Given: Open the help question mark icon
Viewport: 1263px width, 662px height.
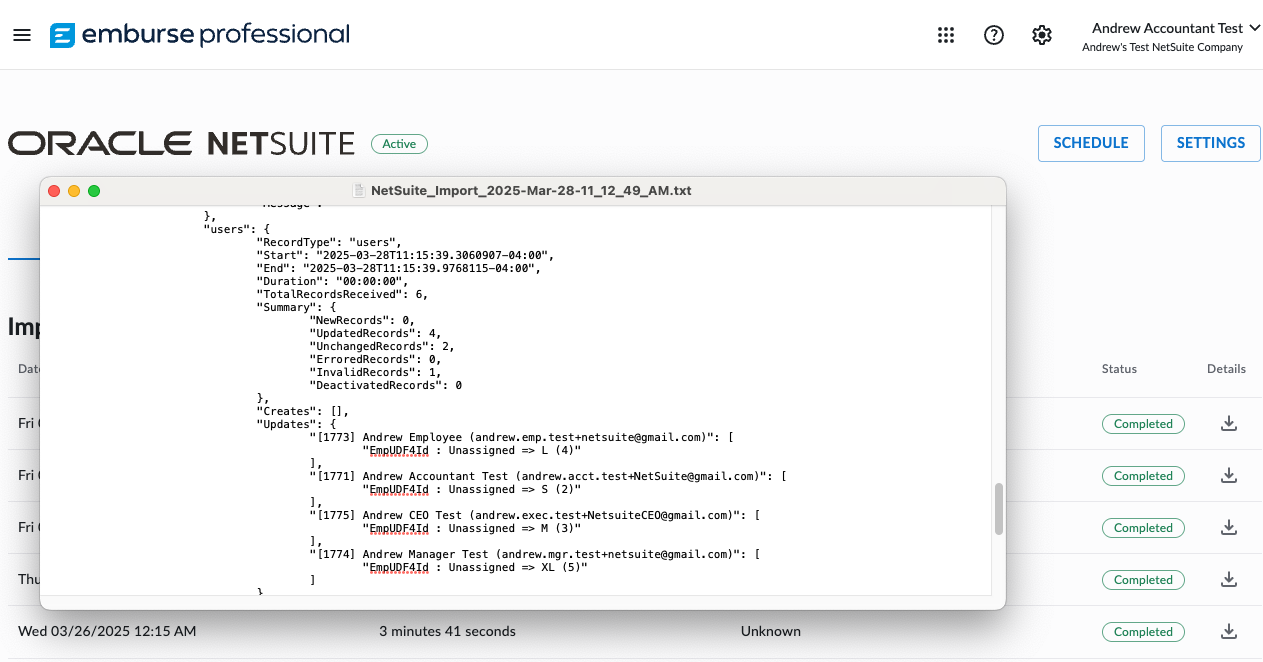Looking at the screenshot, I should (994, 35).
